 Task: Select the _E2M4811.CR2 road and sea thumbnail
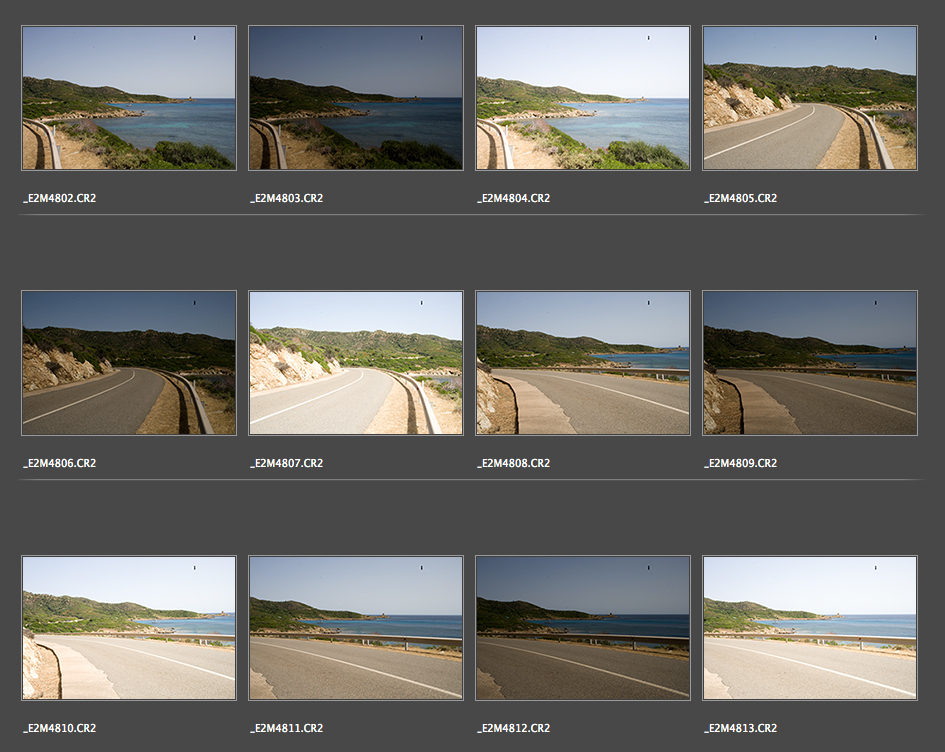coord(356,627)
